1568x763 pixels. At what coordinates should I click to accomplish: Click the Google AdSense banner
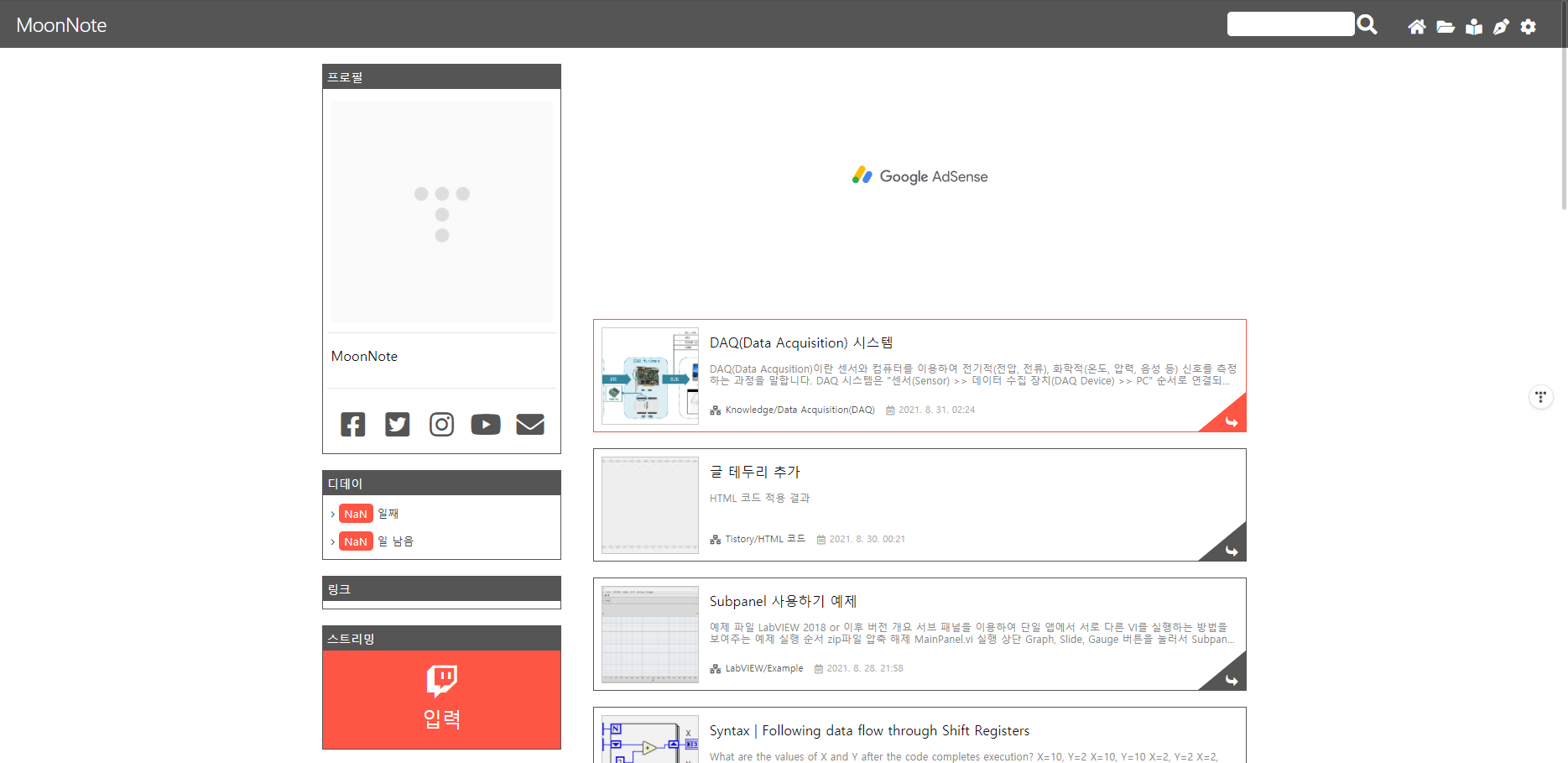(919, 176)
